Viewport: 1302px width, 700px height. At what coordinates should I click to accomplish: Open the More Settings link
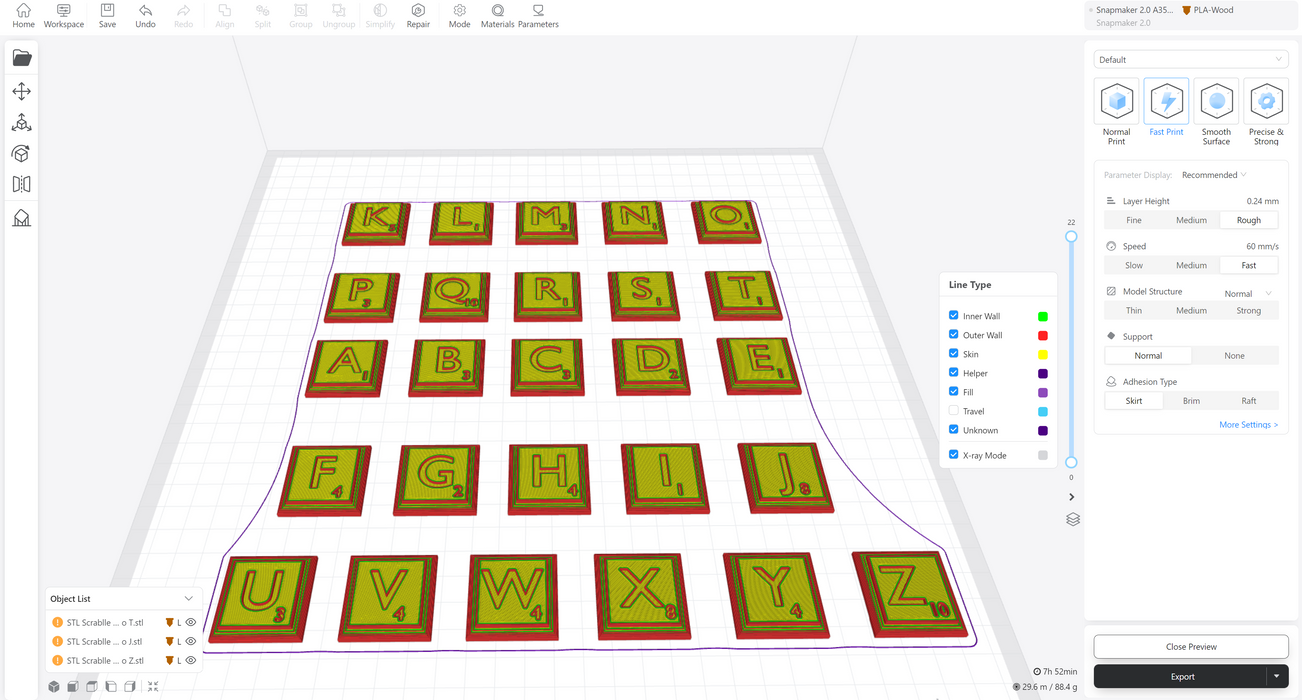coord(1248,425)
